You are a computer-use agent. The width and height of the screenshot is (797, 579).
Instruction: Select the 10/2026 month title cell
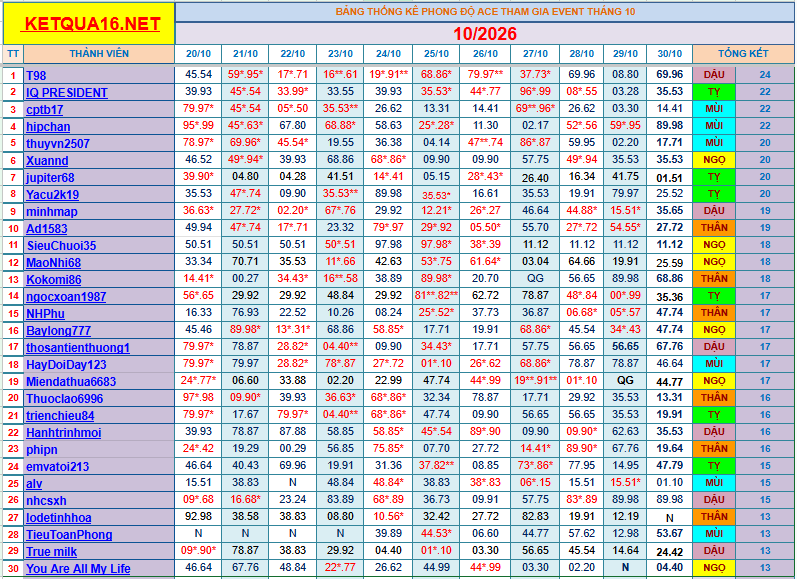coord(485,34)
